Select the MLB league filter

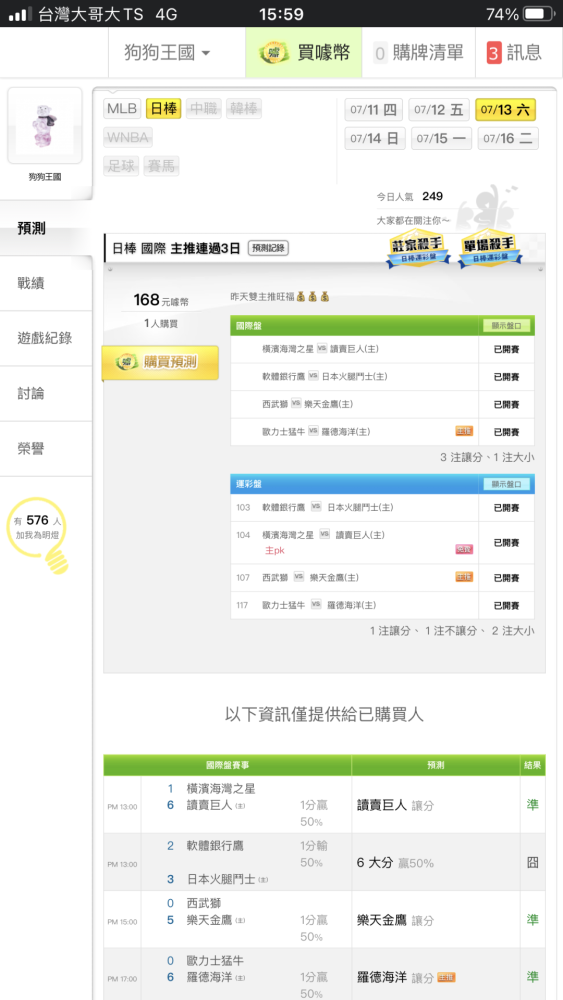click(x=122, y=108)
